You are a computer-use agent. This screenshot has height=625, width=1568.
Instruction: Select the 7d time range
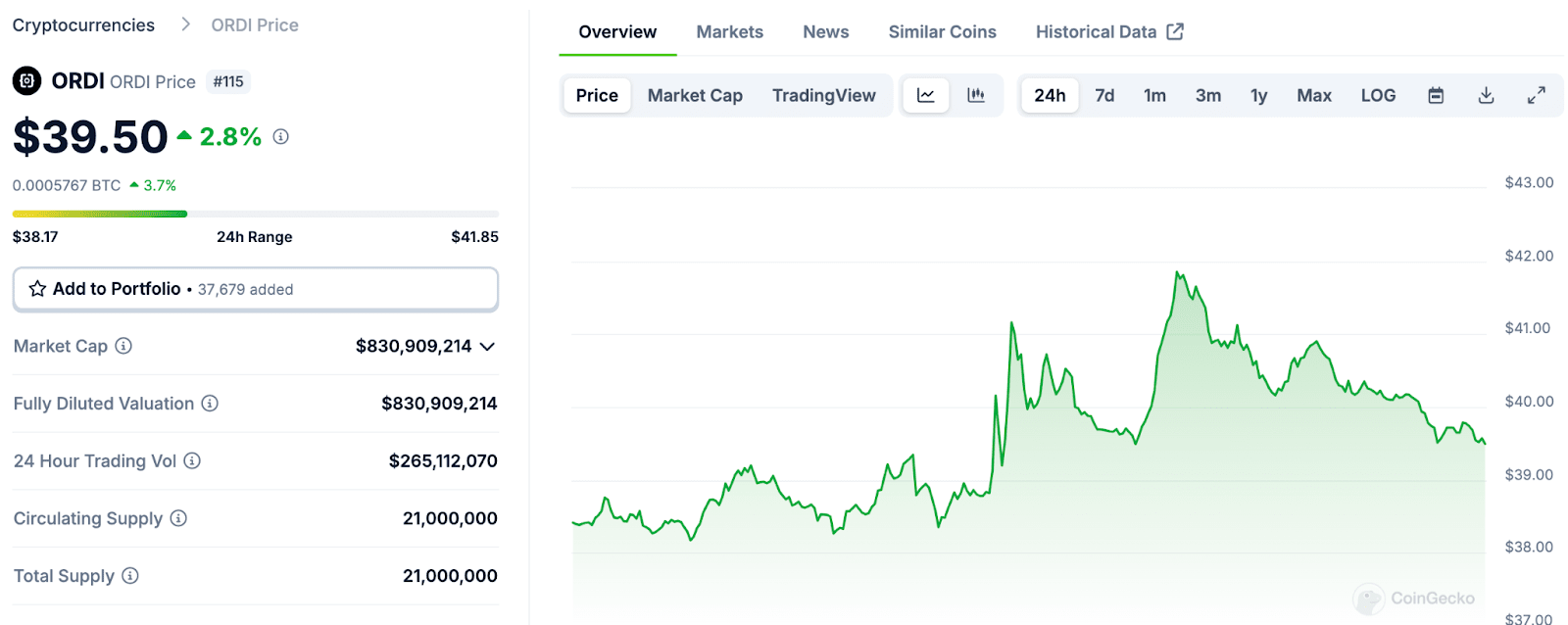click(x=1104, y=95)
